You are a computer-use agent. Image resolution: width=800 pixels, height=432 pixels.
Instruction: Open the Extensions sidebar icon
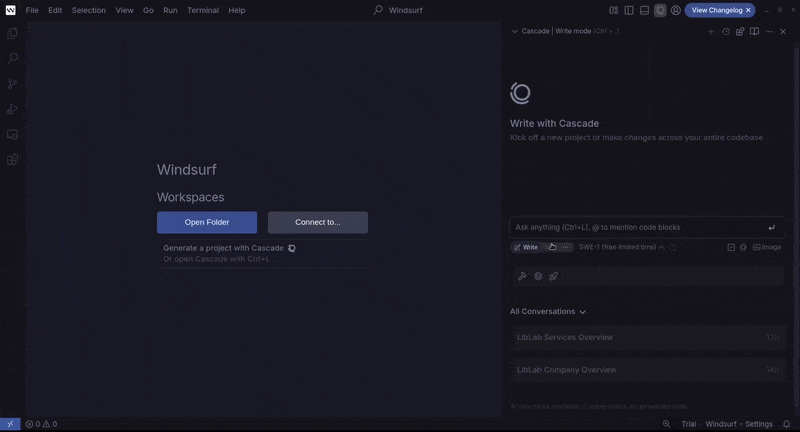pyautogui.click(x=13, y=160)
